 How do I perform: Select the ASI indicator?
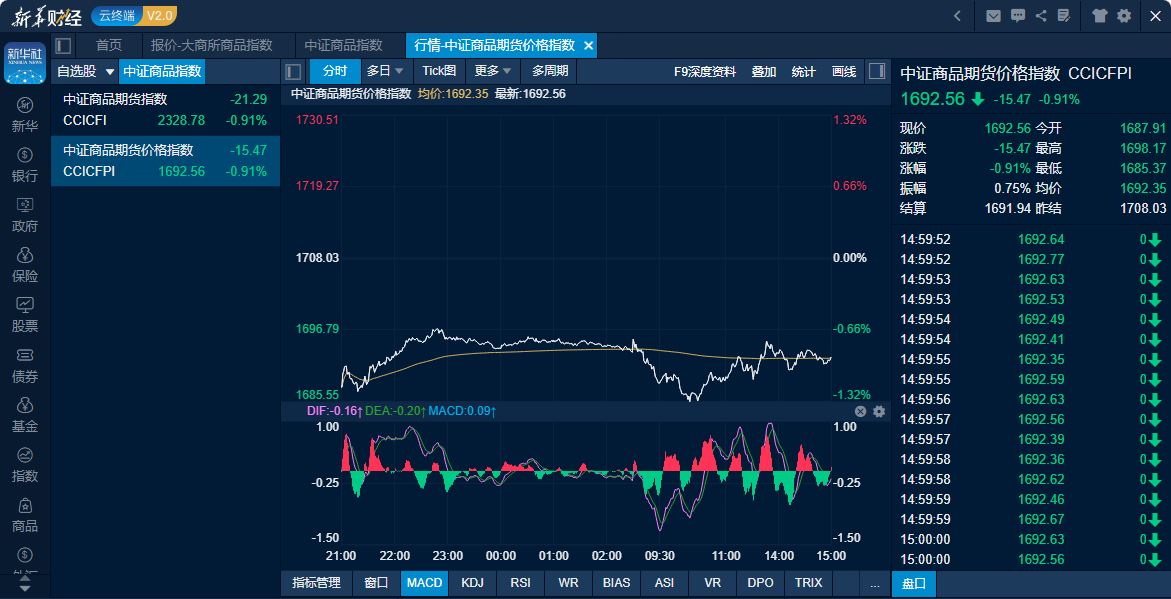[x=664, y=583]
